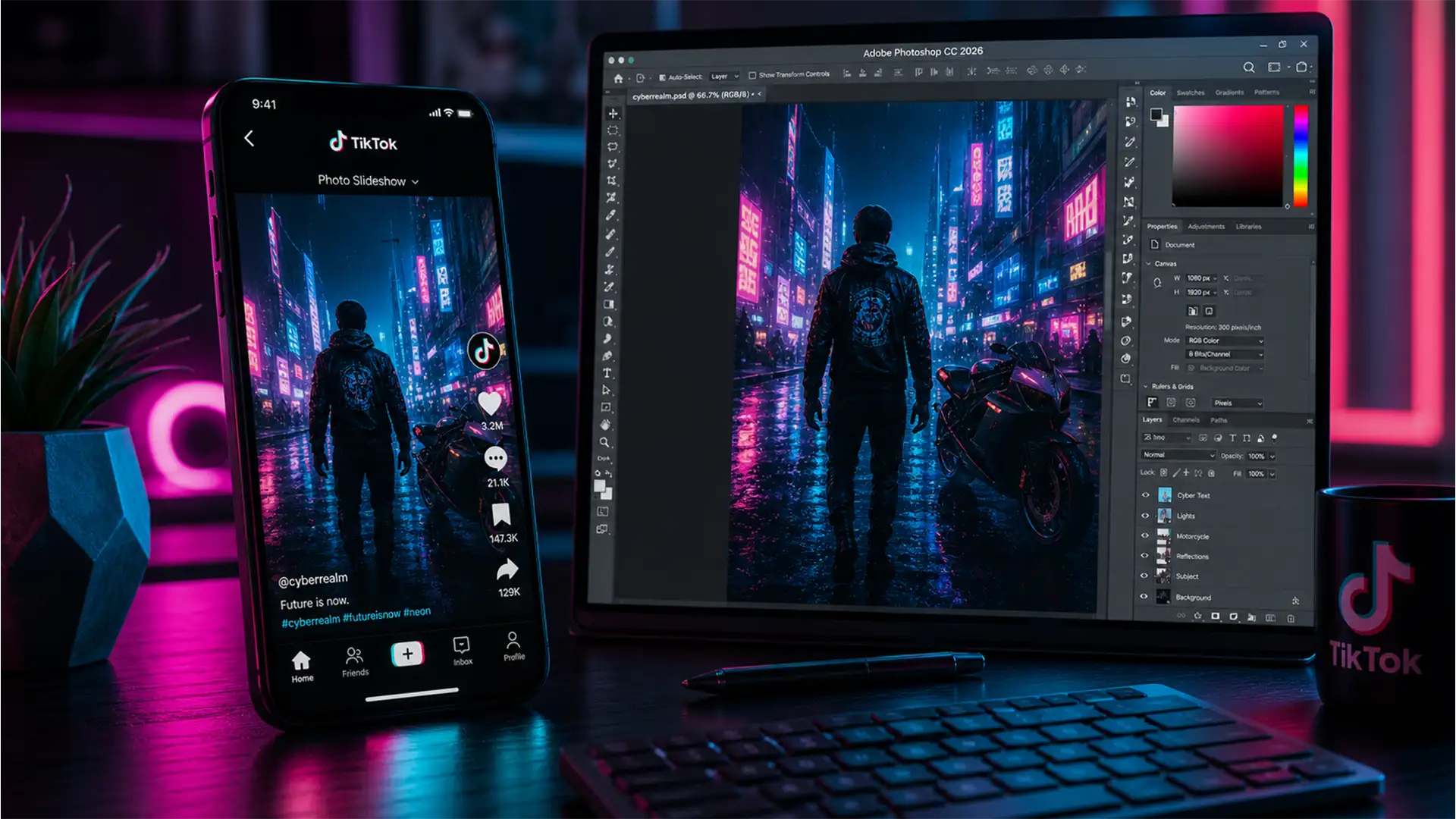Toggle the Auto-Select checkbox
Viewport: 1456px width, 819px height.
(662, 77)
